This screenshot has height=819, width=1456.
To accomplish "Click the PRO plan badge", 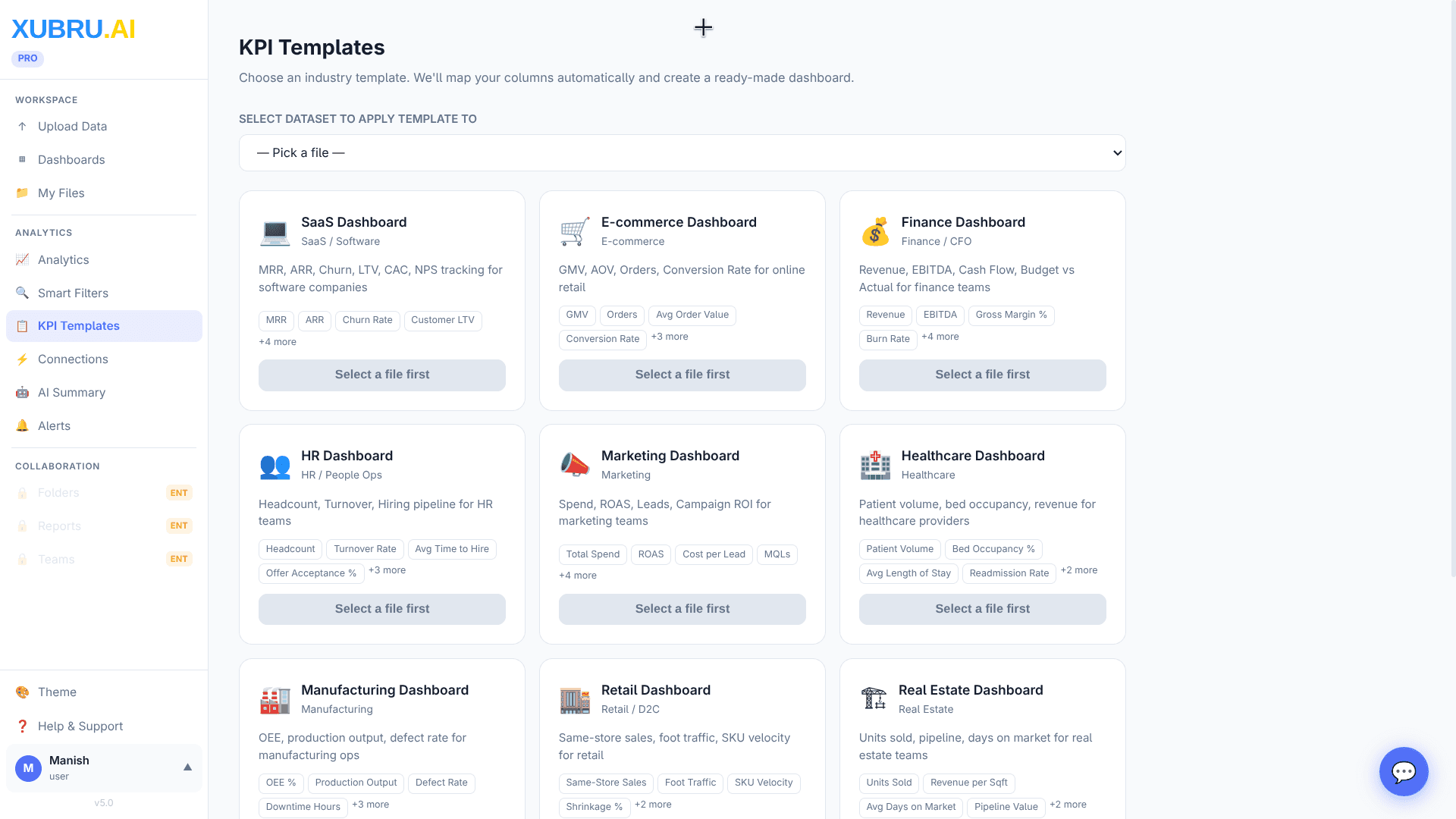I will click(x=27, y=58).
